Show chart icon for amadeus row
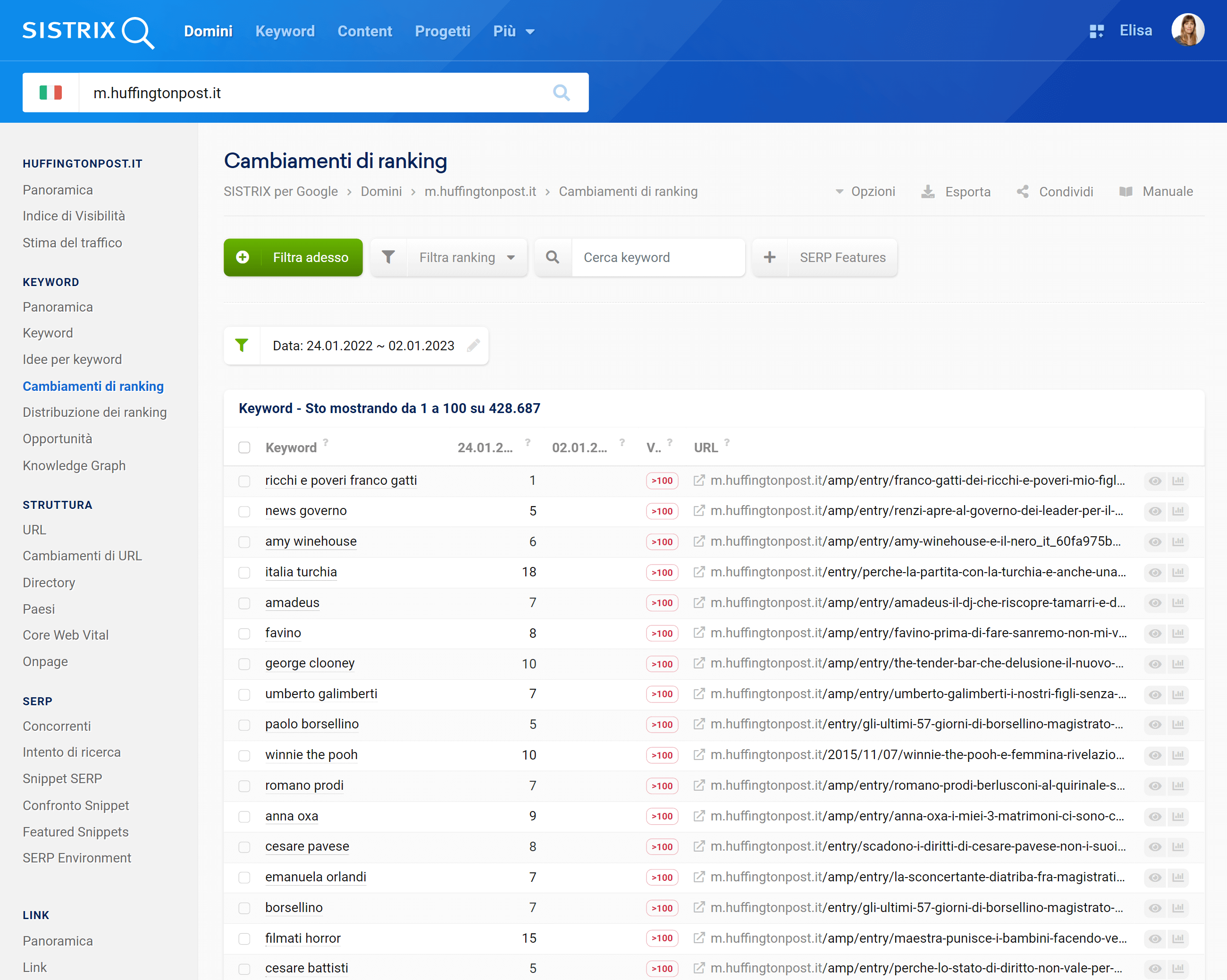Screen dimensions: 1227x980 pyautogui.click(x=1178, y=602)
